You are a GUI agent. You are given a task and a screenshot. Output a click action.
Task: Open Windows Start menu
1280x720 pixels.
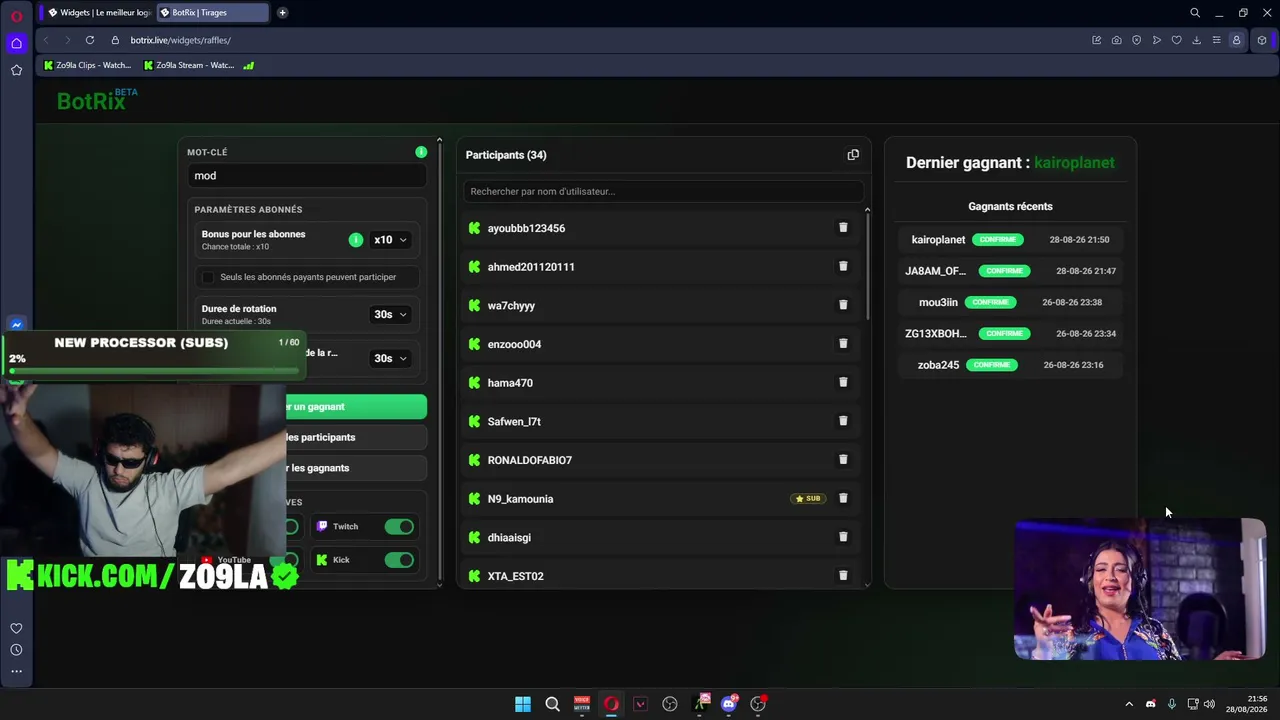click(523, 704)
